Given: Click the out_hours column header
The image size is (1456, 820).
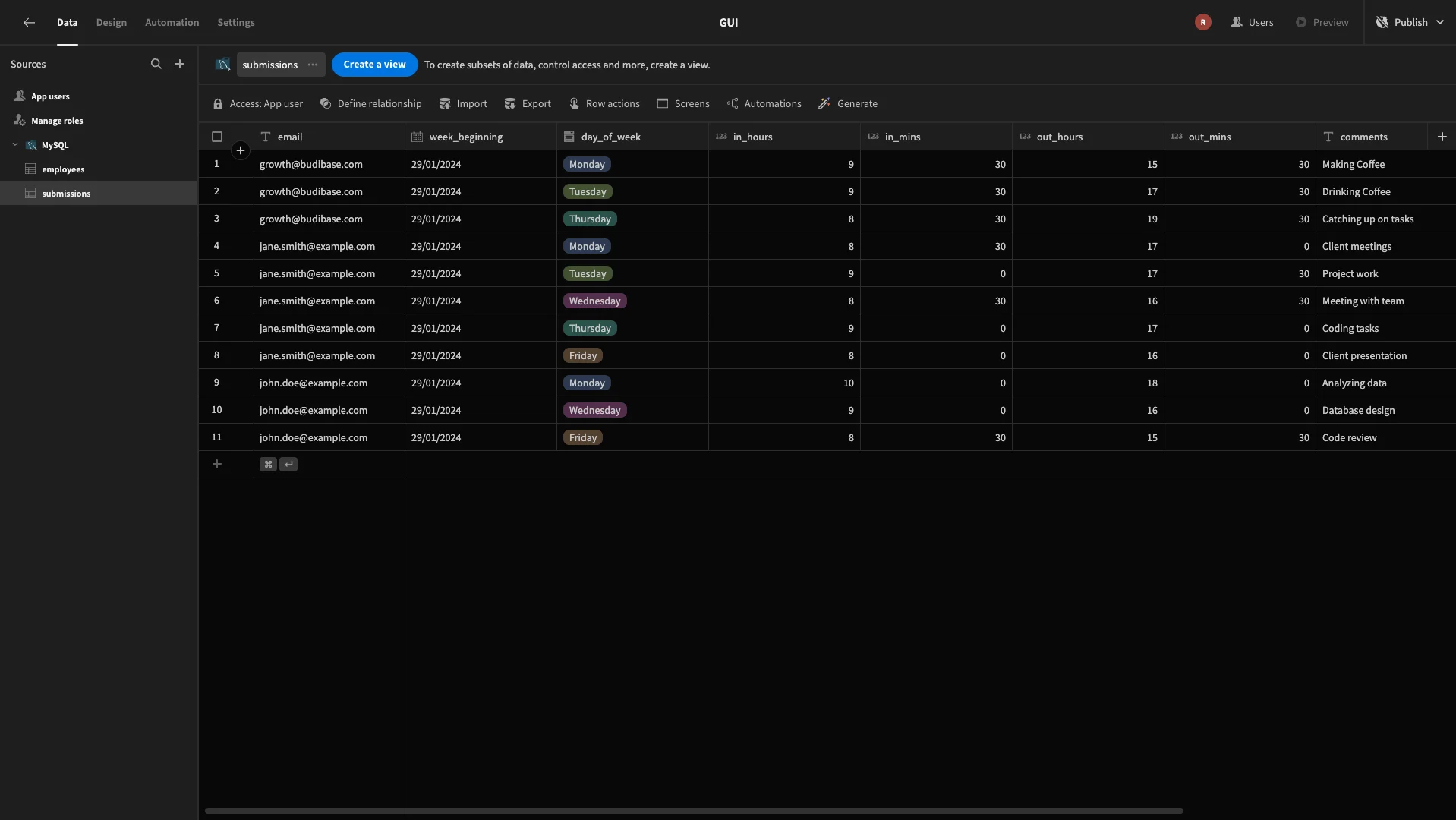Looking at the screenshot, I should click(x=1088, y=137).
